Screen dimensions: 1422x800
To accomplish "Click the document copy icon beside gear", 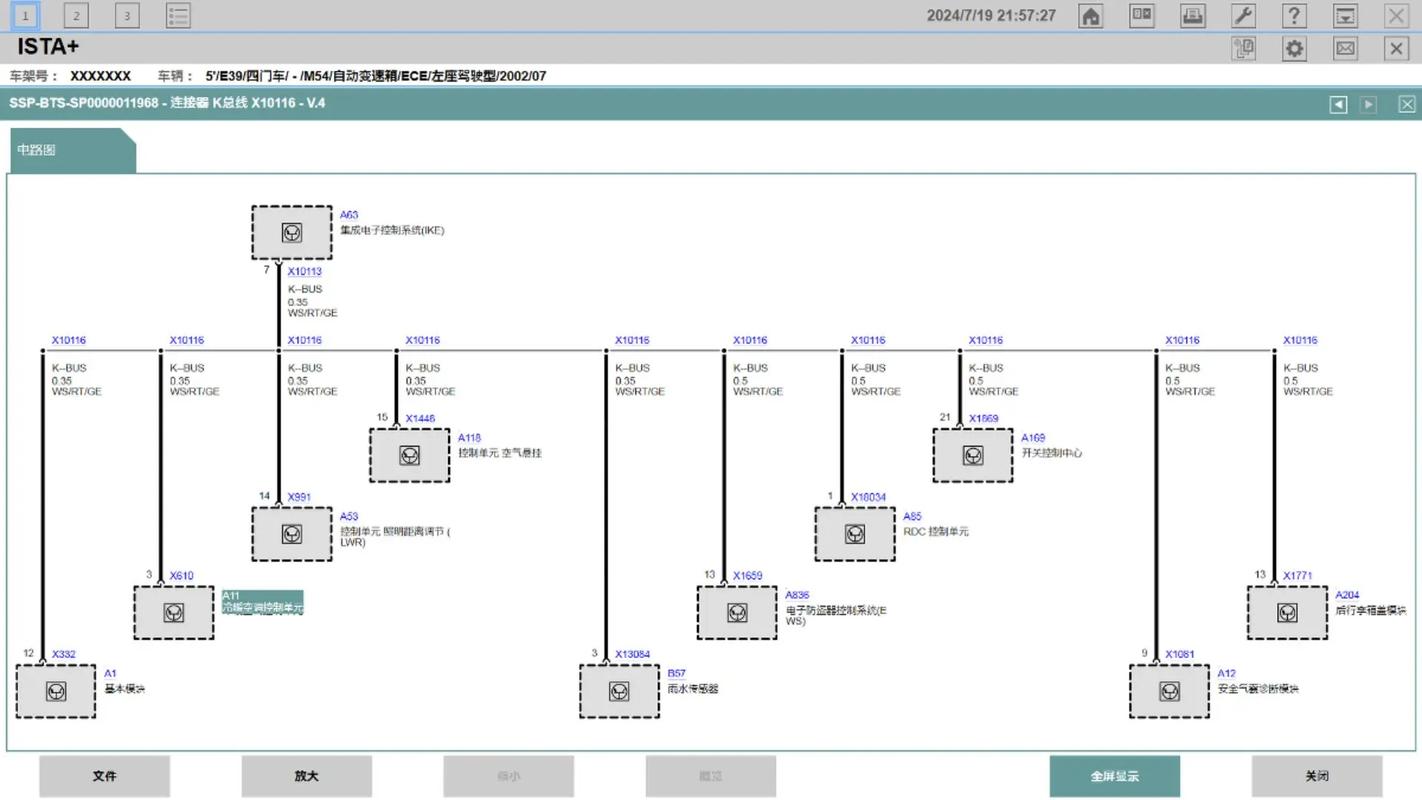I will tap(1243, 48).
